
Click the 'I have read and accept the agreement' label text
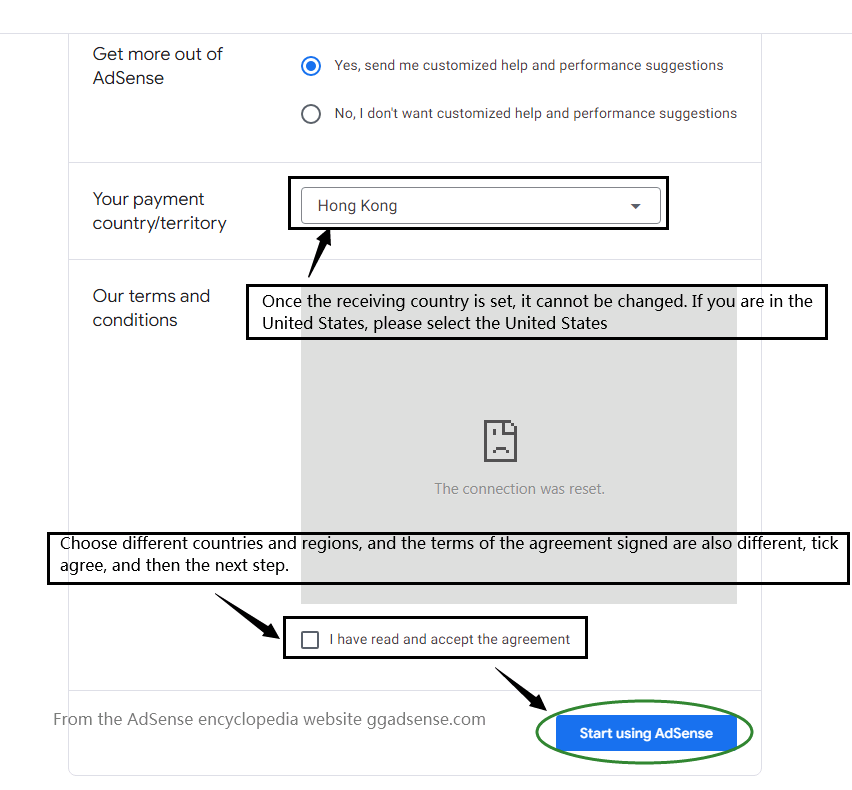[449, 639]
